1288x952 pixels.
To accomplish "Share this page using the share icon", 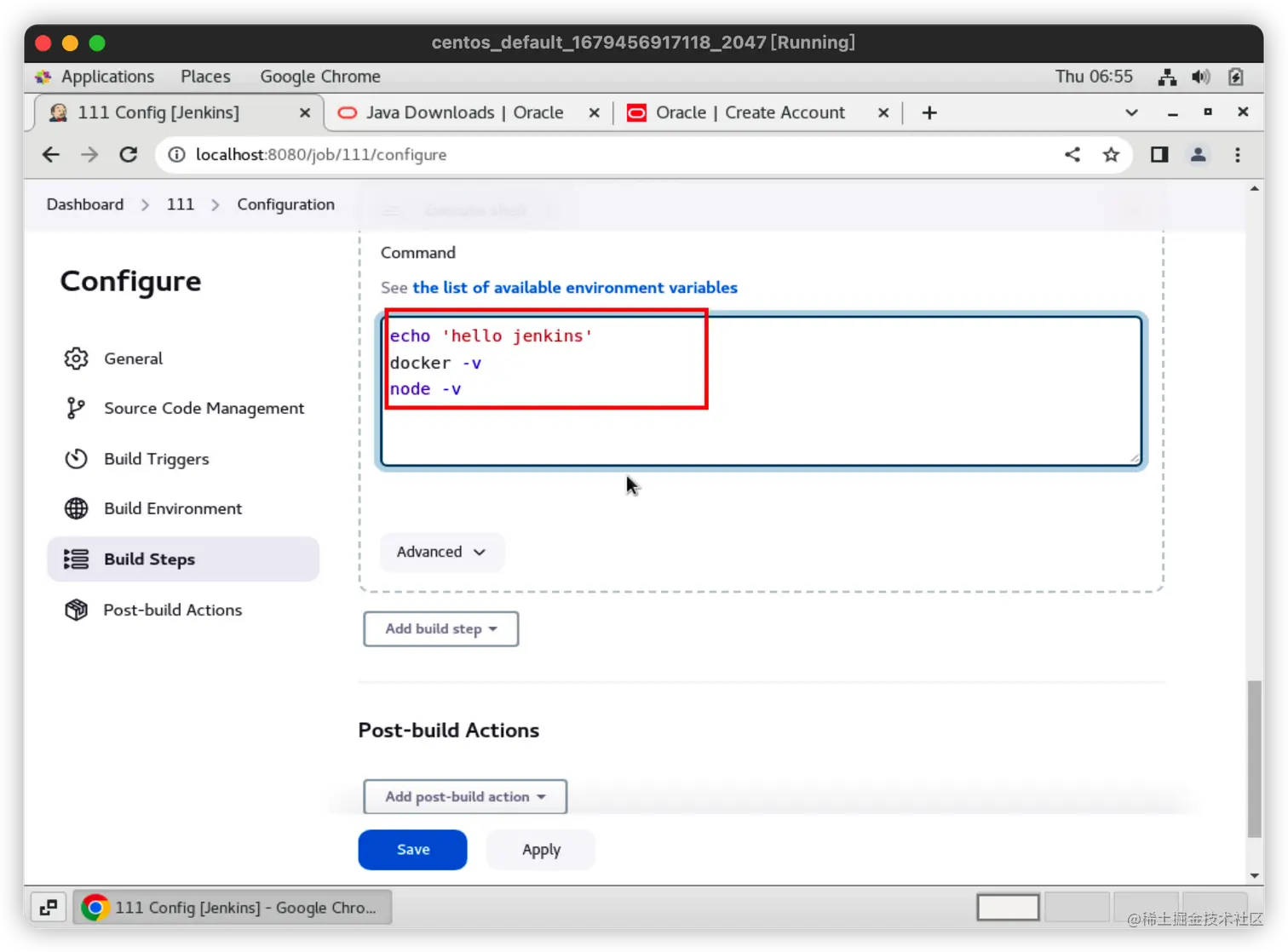I will point(1072,155).
